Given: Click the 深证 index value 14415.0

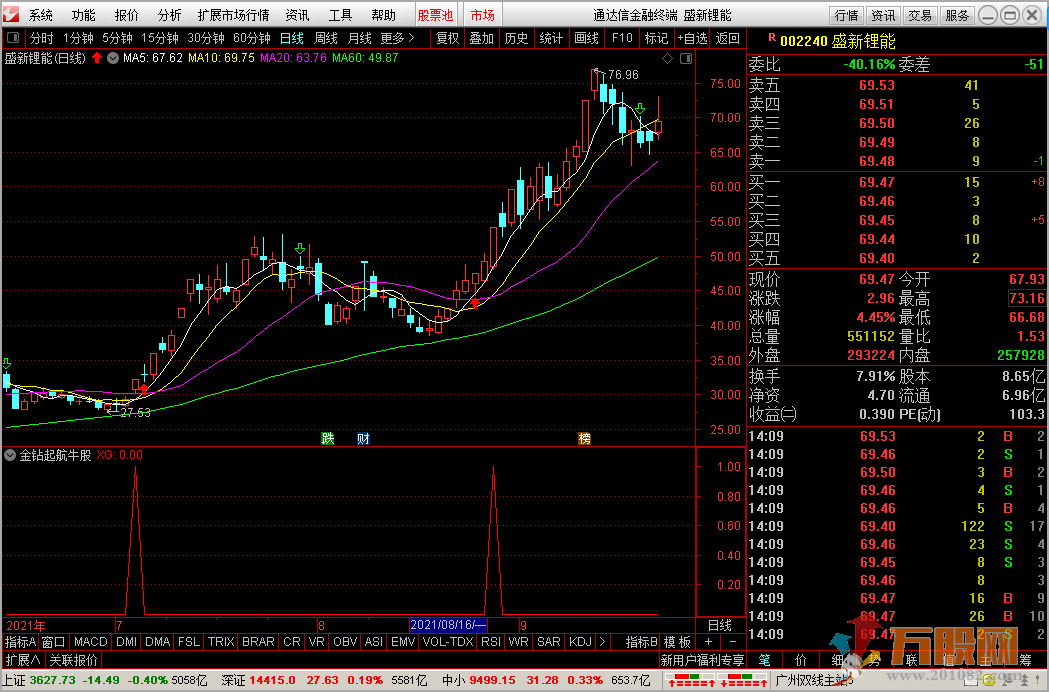Looking at the screenshot, I should 272,680.
